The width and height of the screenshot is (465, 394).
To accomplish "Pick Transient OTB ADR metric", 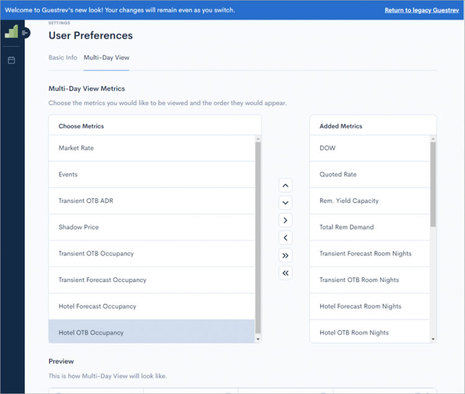I will tap(152, 201).
